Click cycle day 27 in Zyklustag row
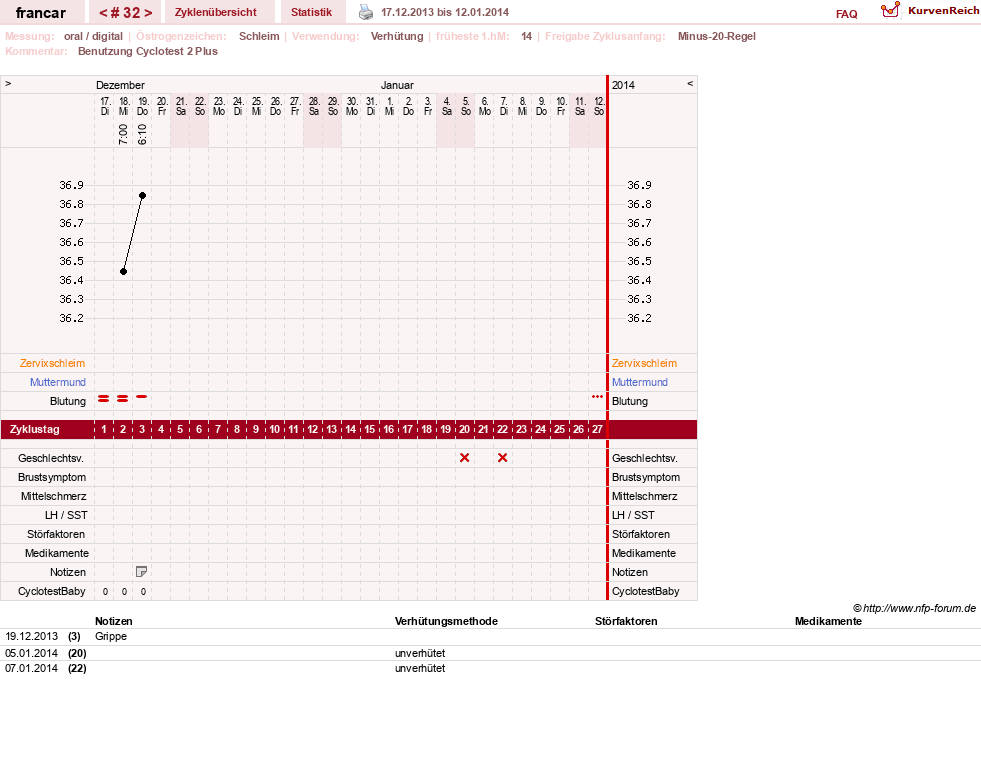The width and height of the screenshot is (981, 760). coord(597,429)
